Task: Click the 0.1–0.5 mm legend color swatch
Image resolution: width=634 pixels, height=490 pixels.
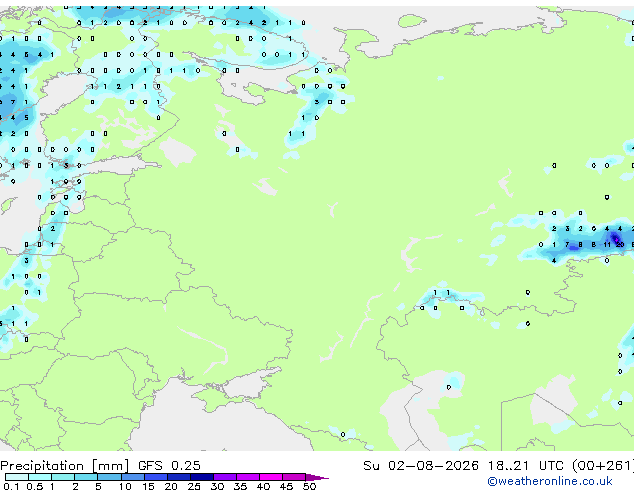Action: pyautogui.click(x=17, y=477)
